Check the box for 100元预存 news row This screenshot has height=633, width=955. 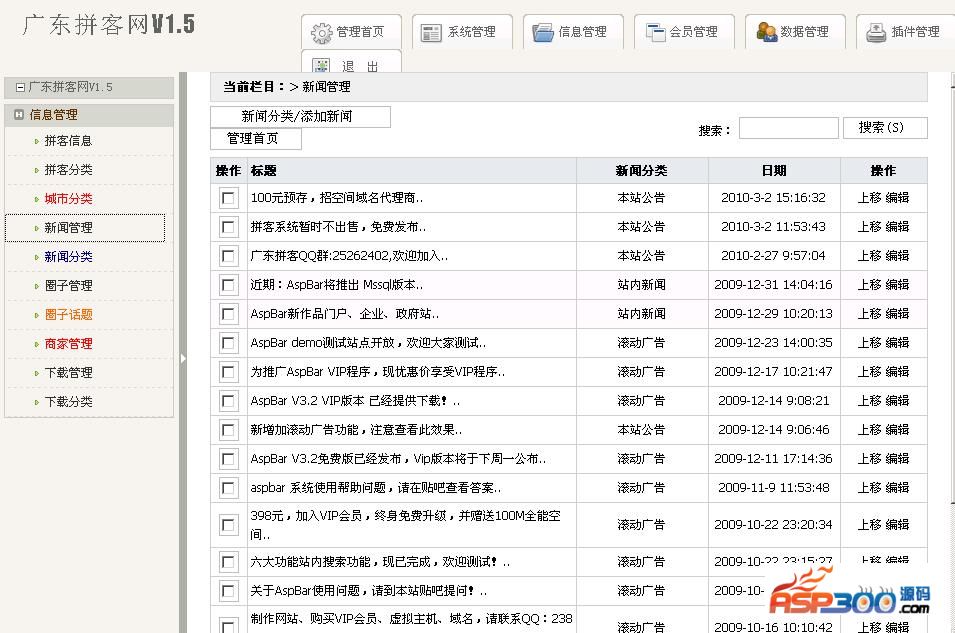(228, 198)
